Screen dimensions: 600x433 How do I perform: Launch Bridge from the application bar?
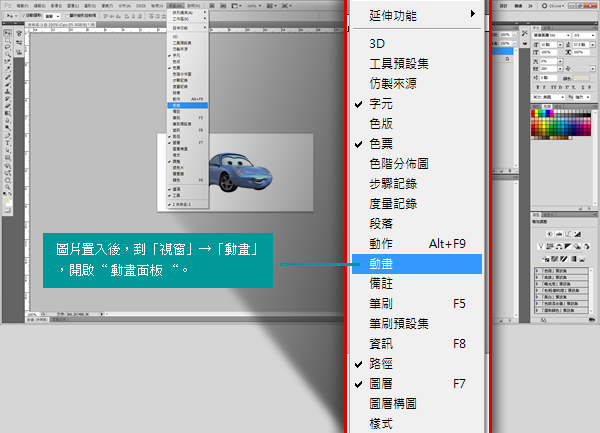click(212, 6)
